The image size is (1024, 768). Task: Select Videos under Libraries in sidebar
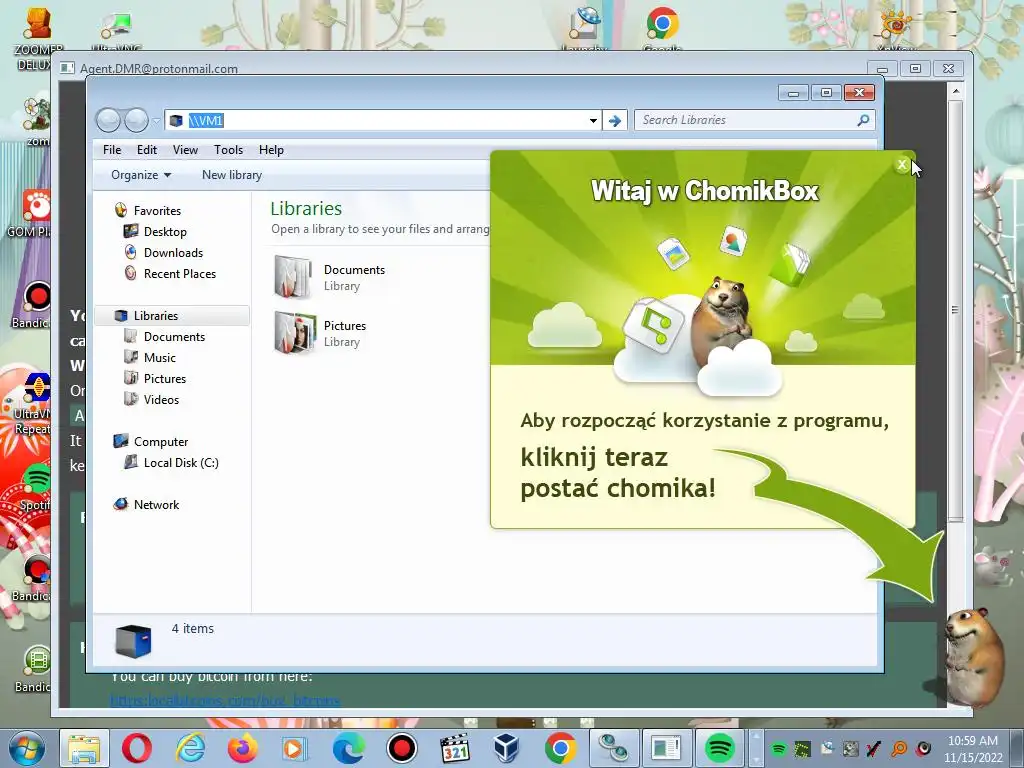pyautogui.click(x=161, y=399)
